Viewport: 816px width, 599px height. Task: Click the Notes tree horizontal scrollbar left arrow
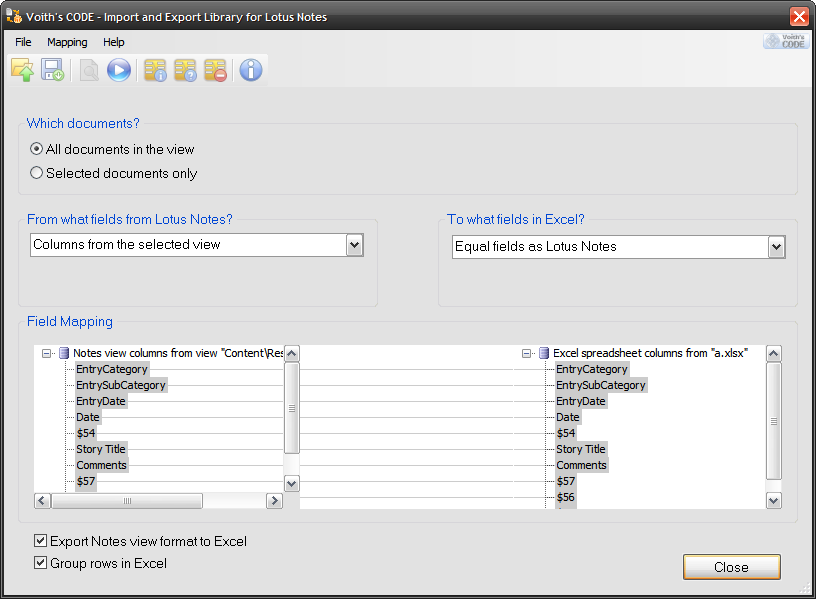42,501
